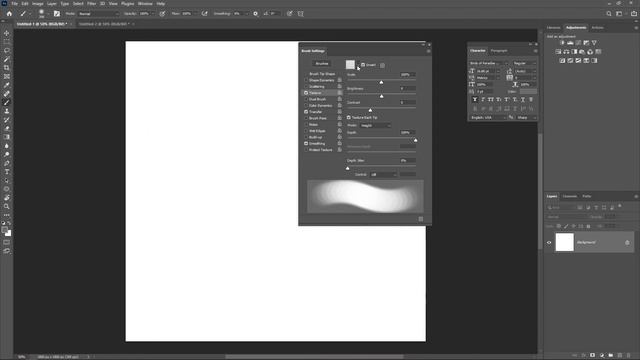Click the All Caps style icon
The image size is (640, 360).
491,100
